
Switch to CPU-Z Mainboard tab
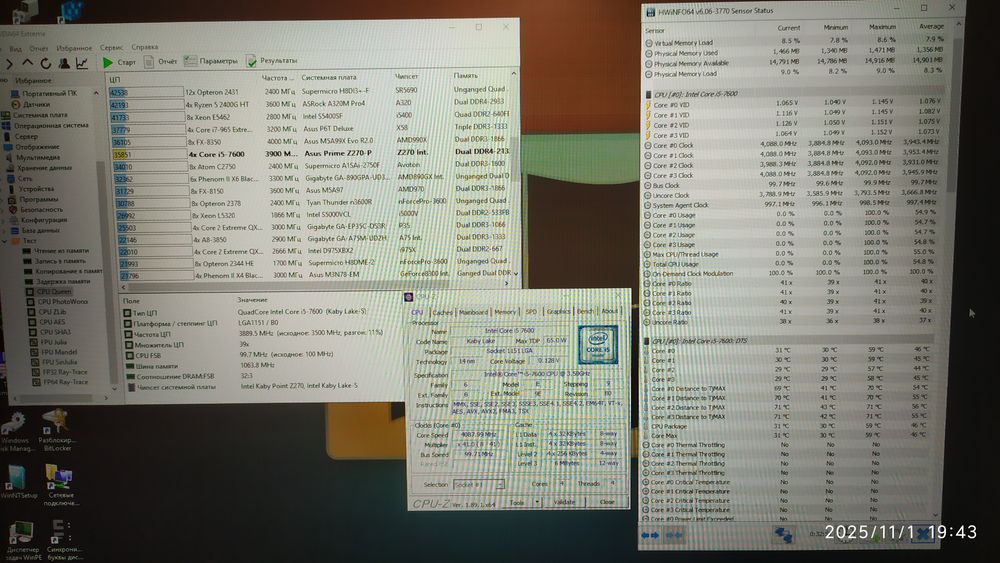(x=473, y=312)
